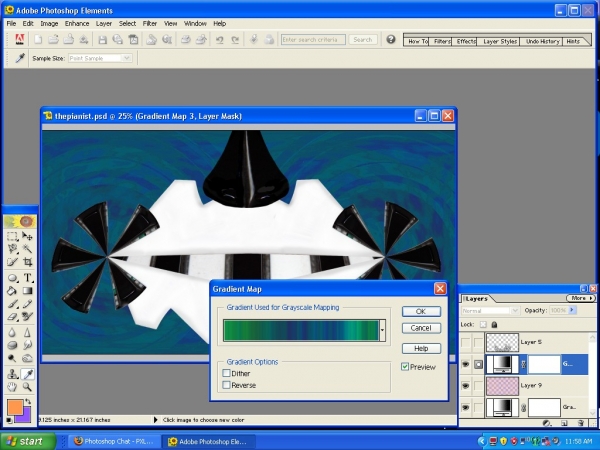Click the new layer icon in Layers palette
The image size is (600, 450).
pos(564,423)
